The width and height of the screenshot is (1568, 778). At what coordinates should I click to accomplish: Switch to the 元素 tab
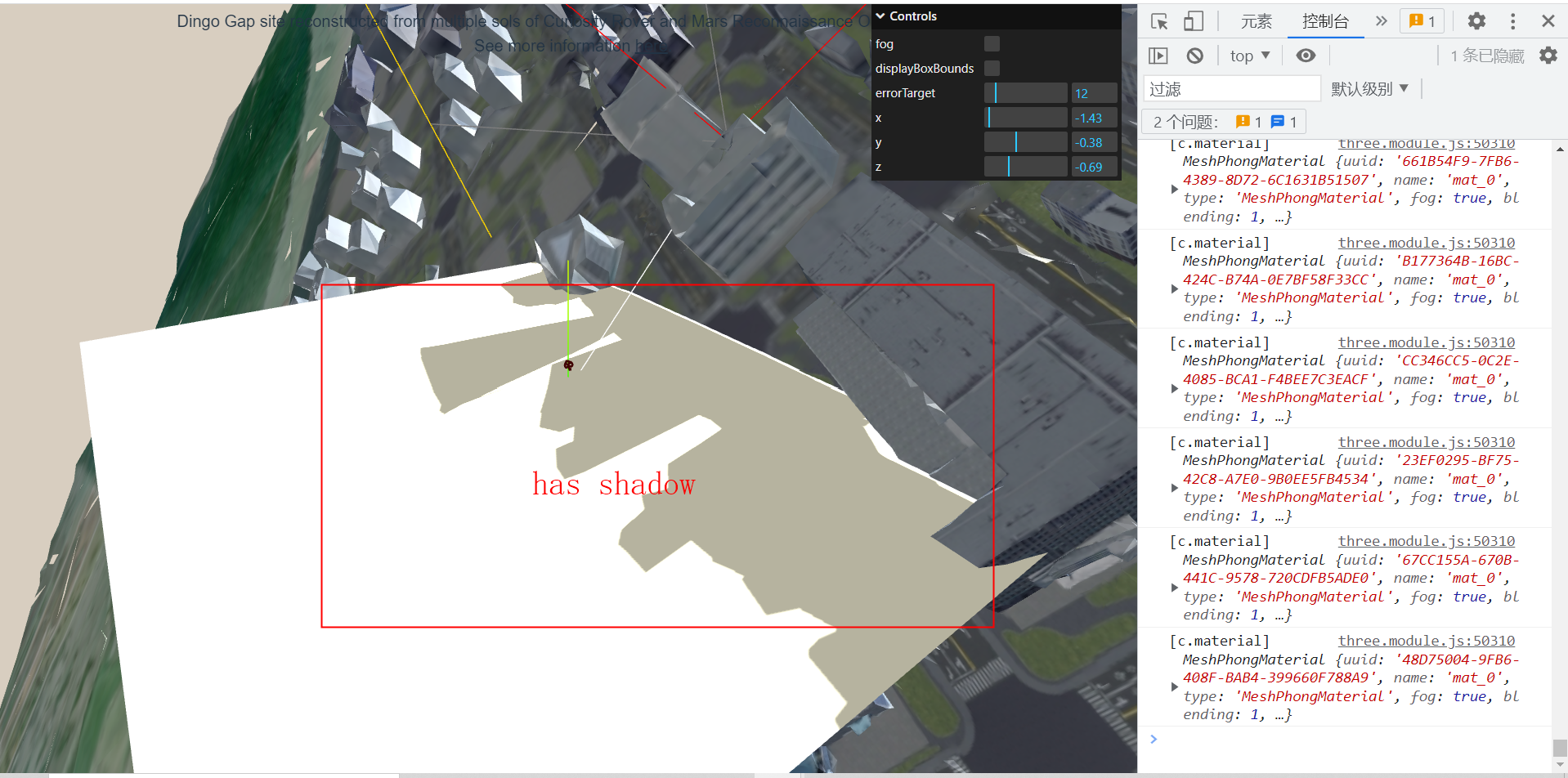pos(1256,21)
